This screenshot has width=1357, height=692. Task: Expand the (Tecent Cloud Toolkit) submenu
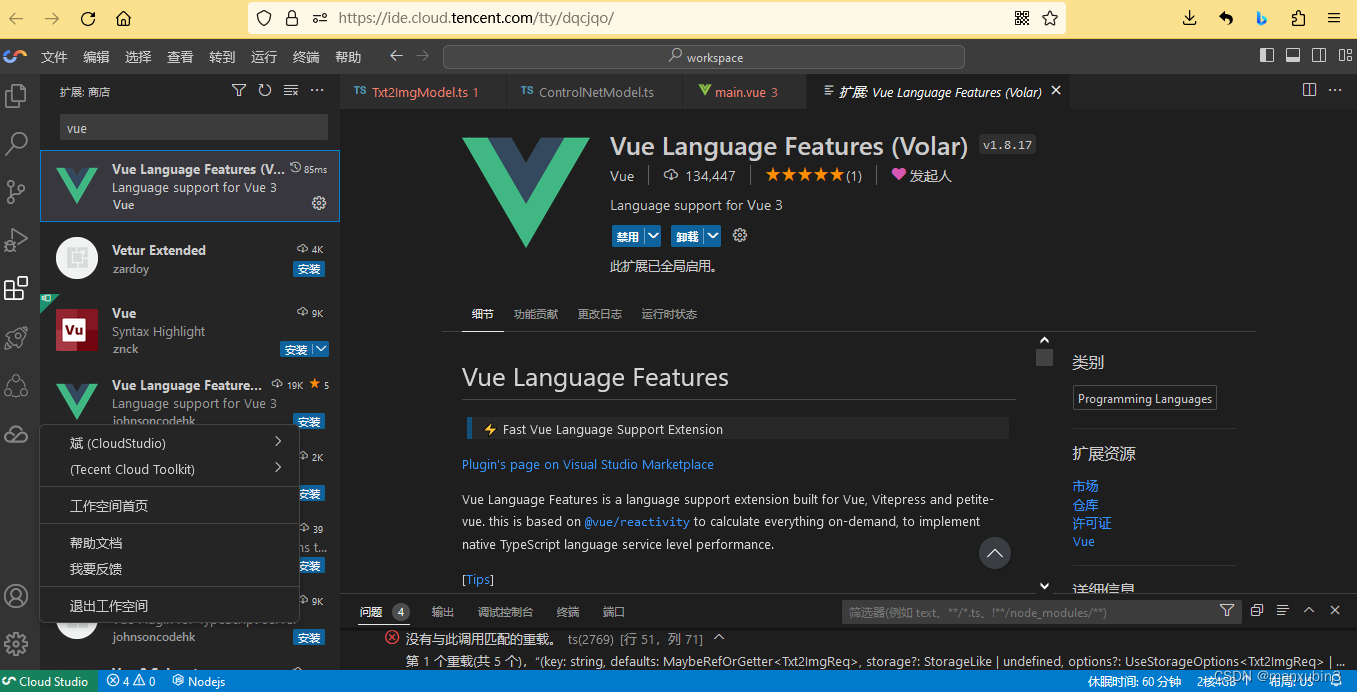(x=278, y=468)
